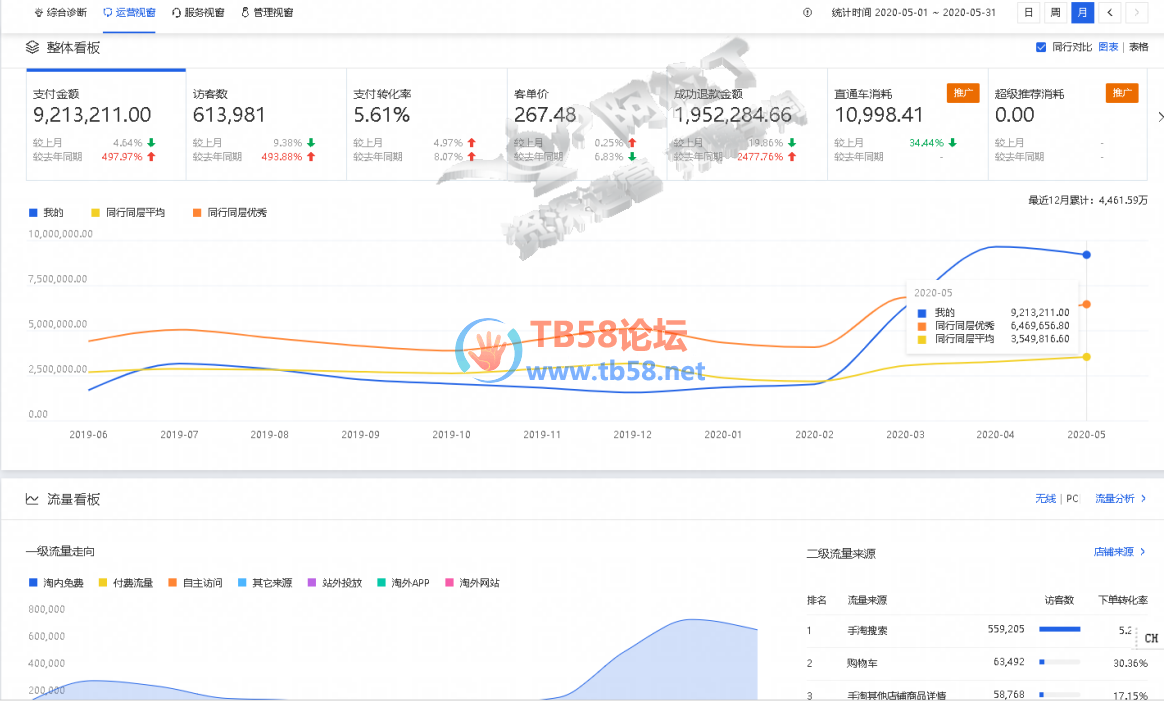
Task: Select the 月 (month) period button
Action: [x=1082, y=13]
